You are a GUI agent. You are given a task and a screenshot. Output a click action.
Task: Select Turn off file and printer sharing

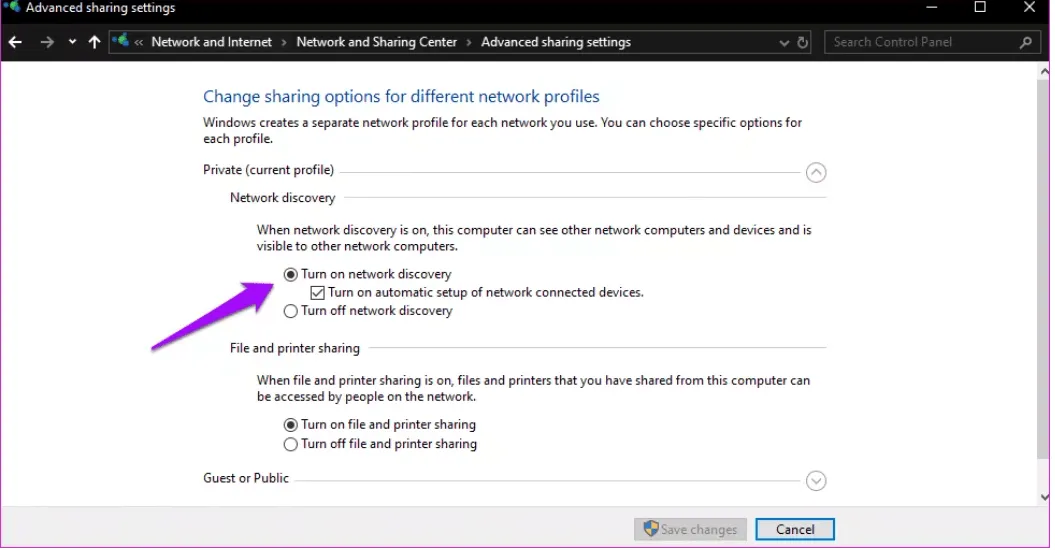[291, 444]
